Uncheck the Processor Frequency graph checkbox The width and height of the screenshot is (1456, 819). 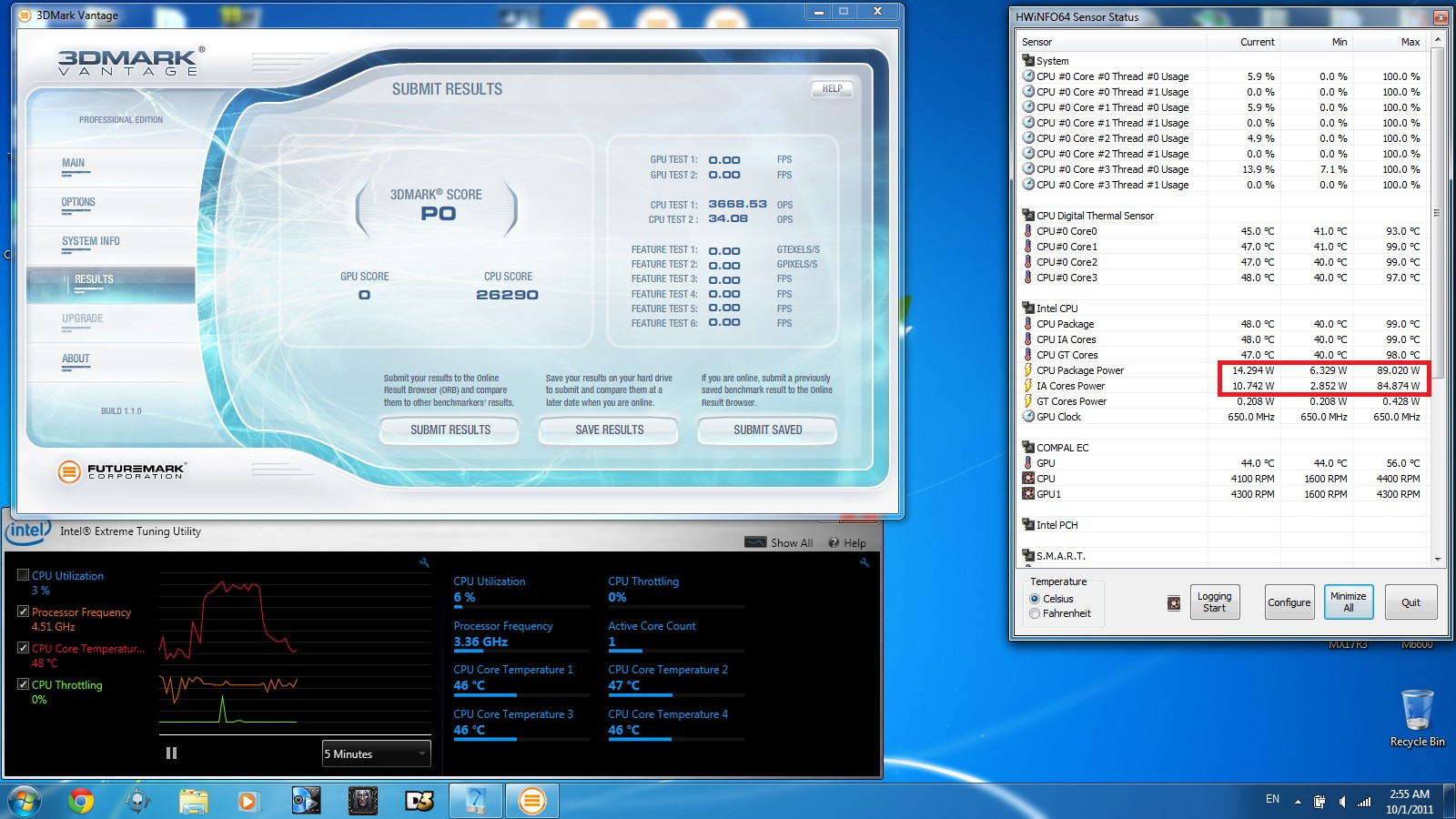tap(24, 612)
